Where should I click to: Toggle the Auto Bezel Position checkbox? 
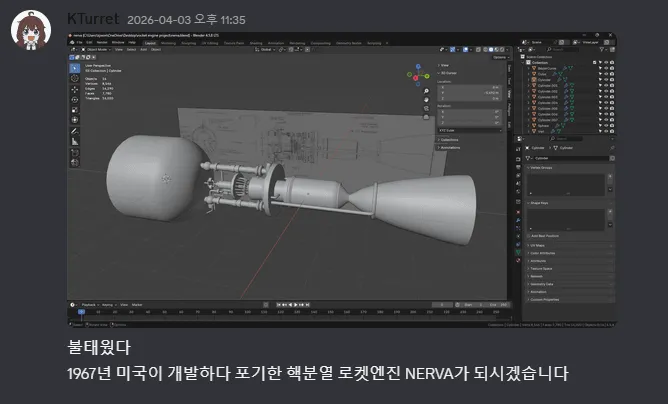pyautogui.click(x=529, y=236)
